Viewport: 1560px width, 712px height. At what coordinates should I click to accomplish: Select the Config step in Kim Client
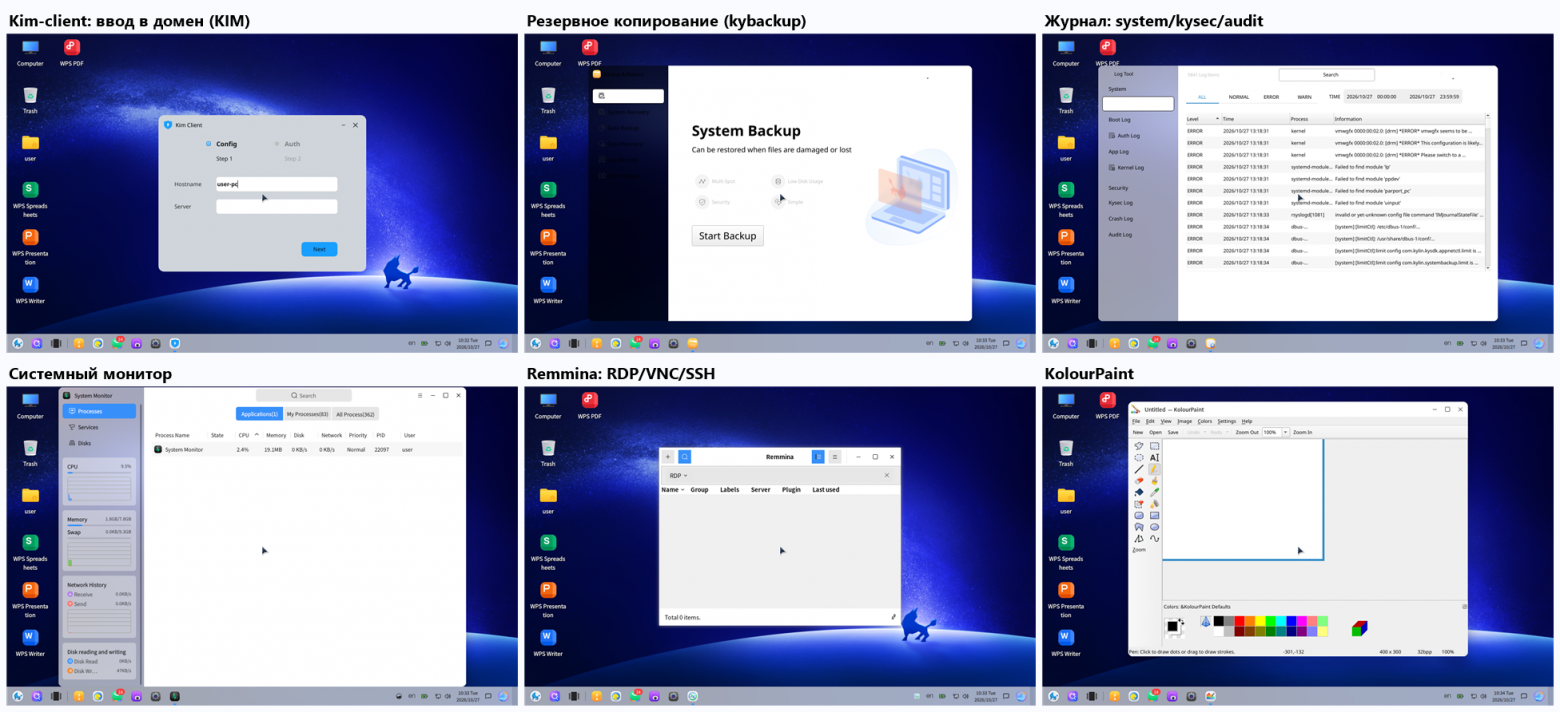coord(222,144)
